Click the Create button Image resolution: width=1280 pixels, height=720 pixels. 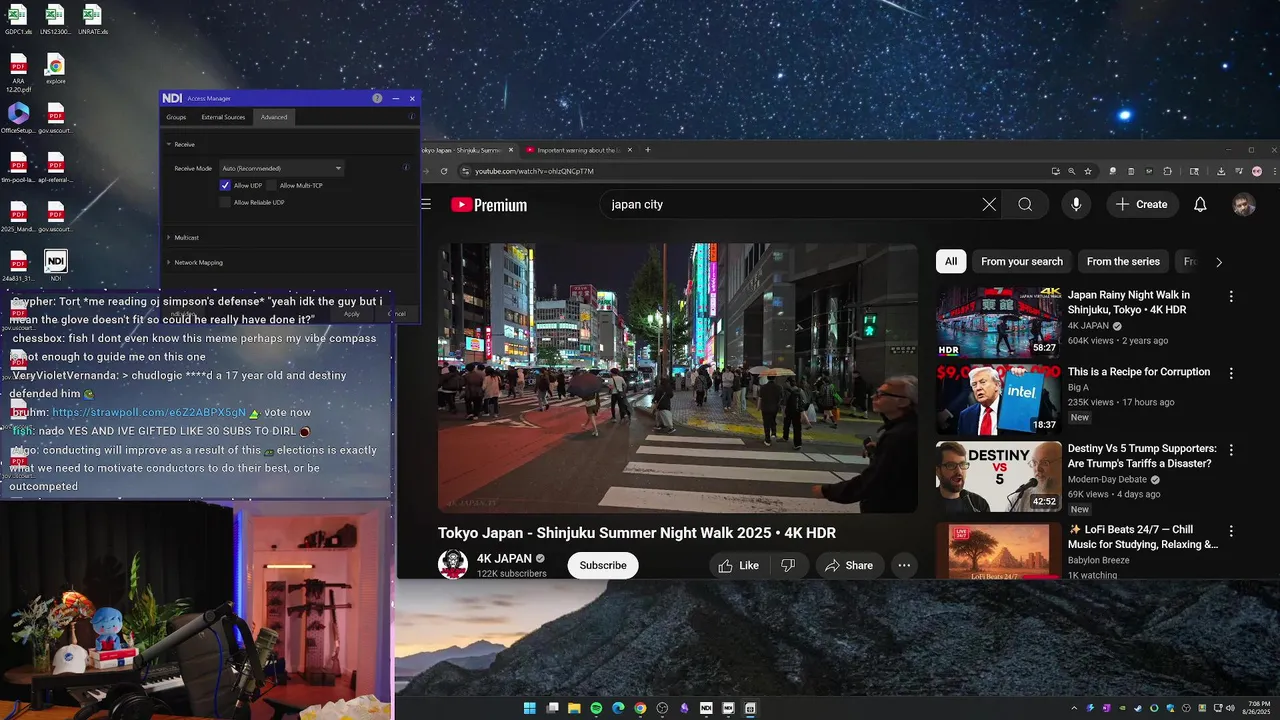[1142, 204]
